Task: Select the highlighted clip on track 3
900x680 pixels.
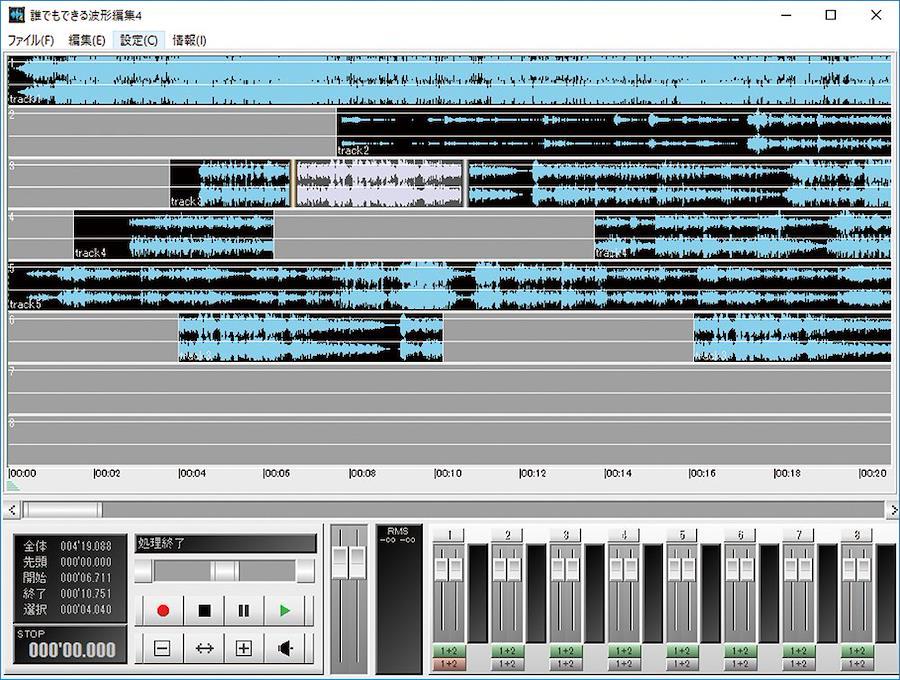Action: pos(380,184)
